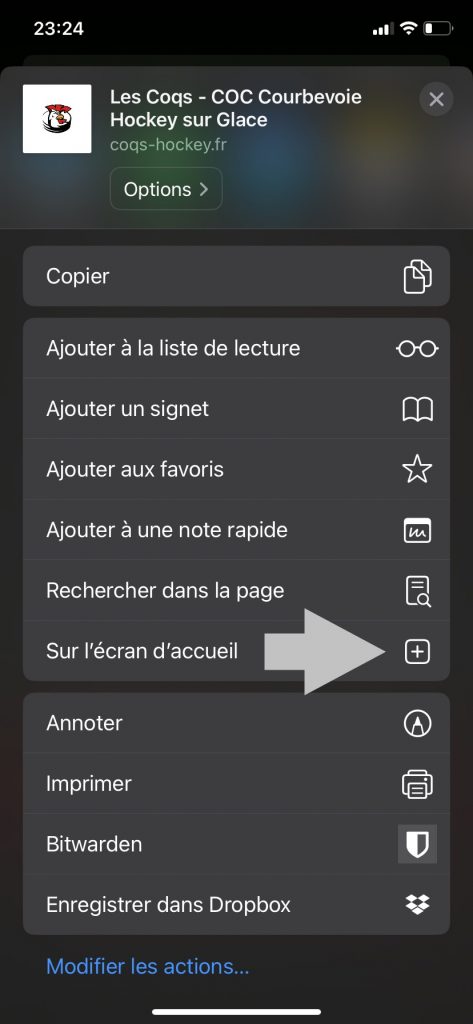Tap the printer icon
The height and width of the screenshot is (1024, 473).
[417, 784]
